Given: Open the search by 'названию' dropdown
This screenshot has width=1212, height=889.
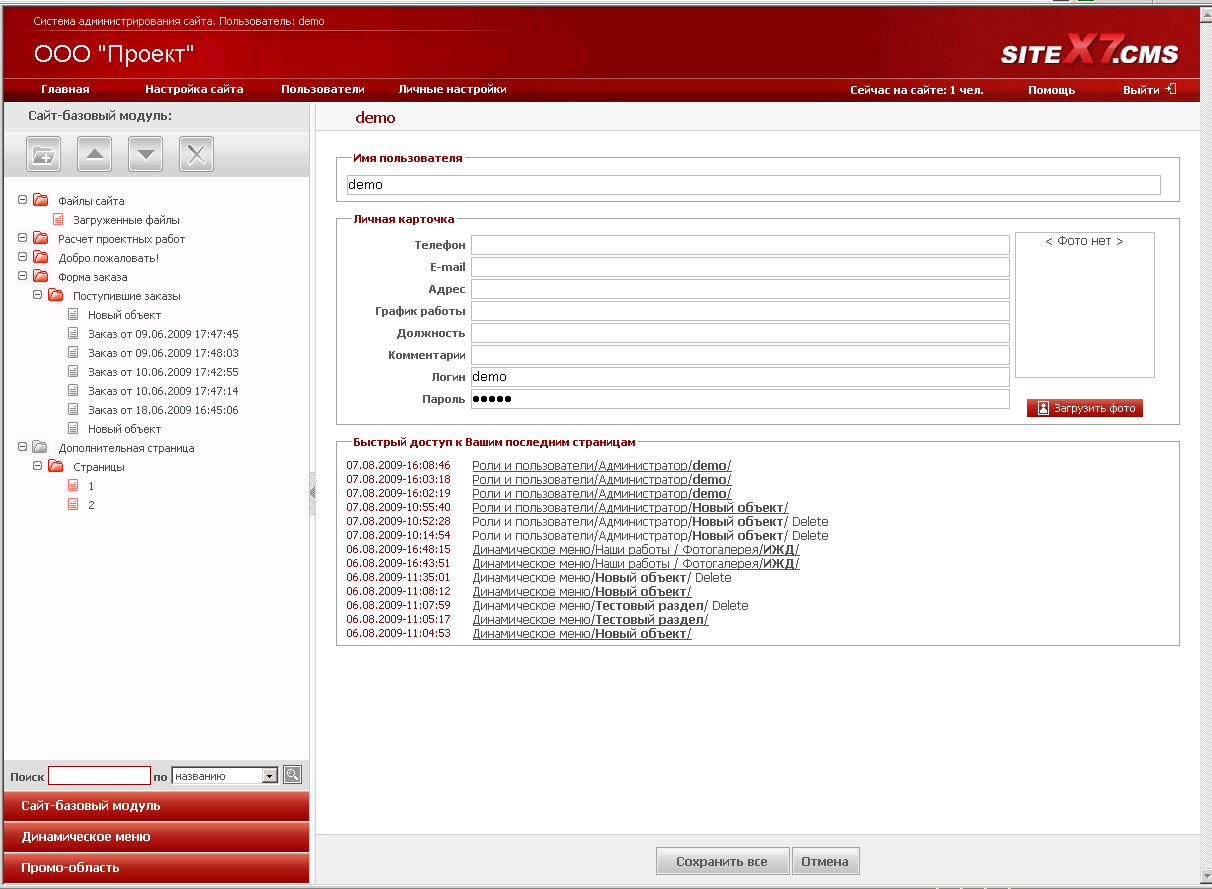Looking at the screenshot, I should (268, 776).
